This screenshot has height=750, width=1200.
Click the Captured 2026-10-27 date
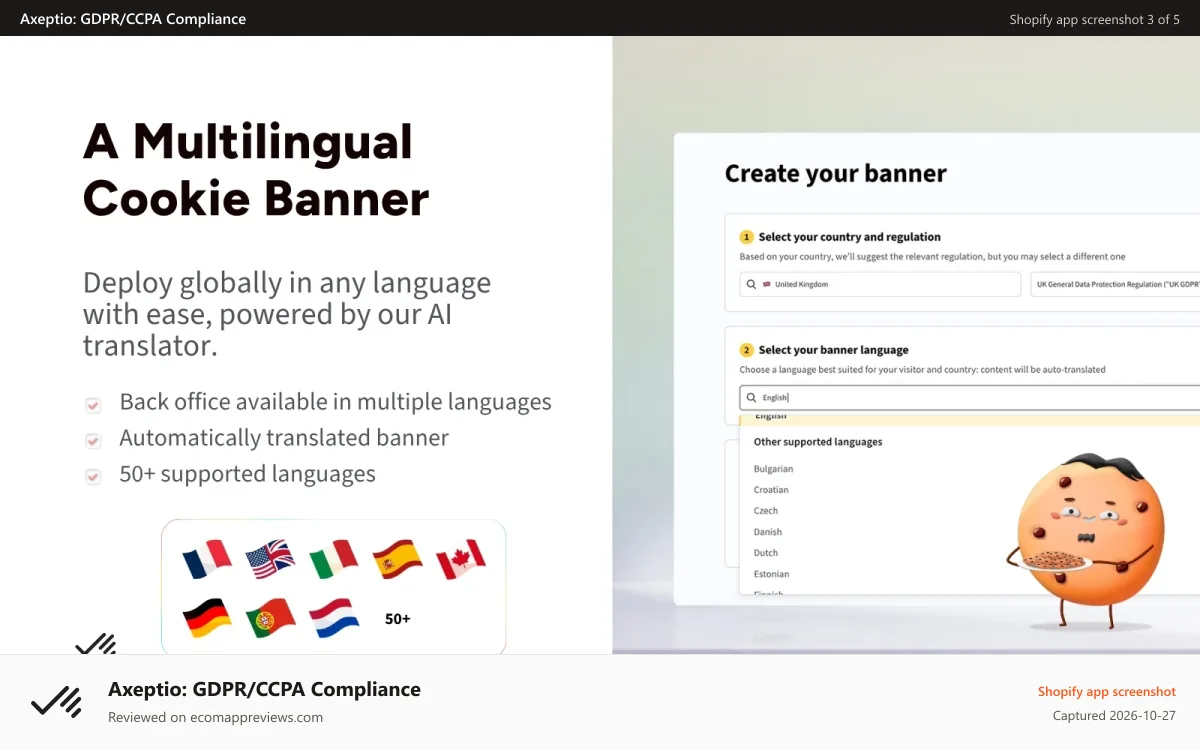click(1114, 715)
